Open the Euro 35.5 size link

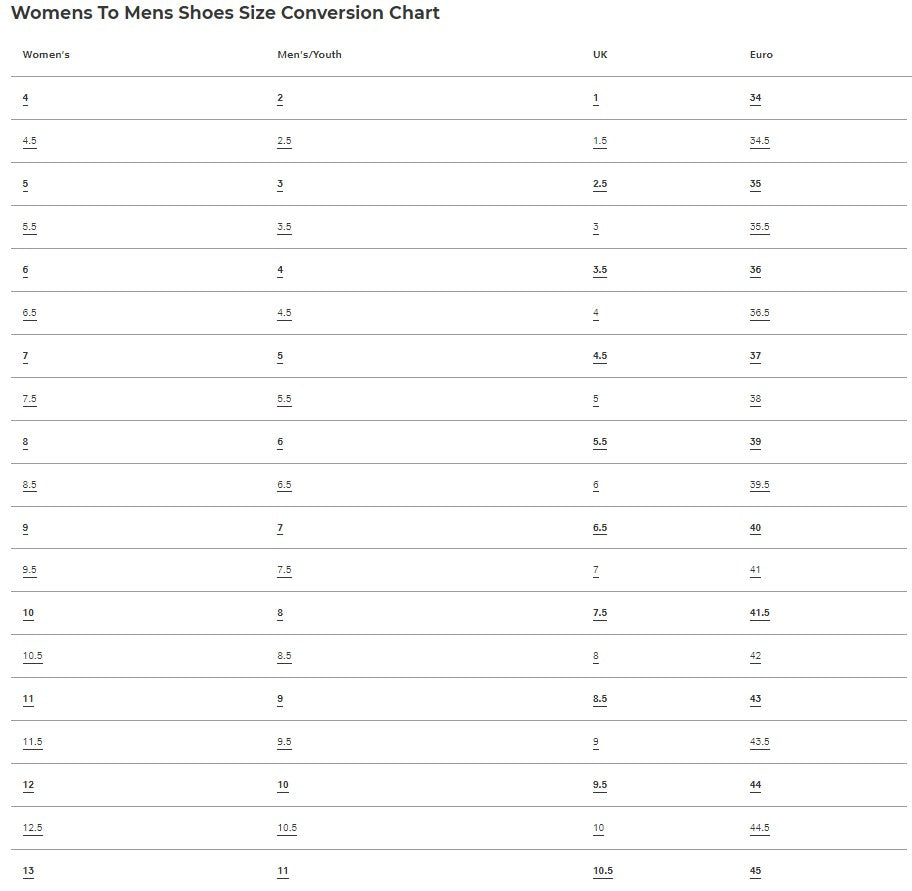(759, 227)
